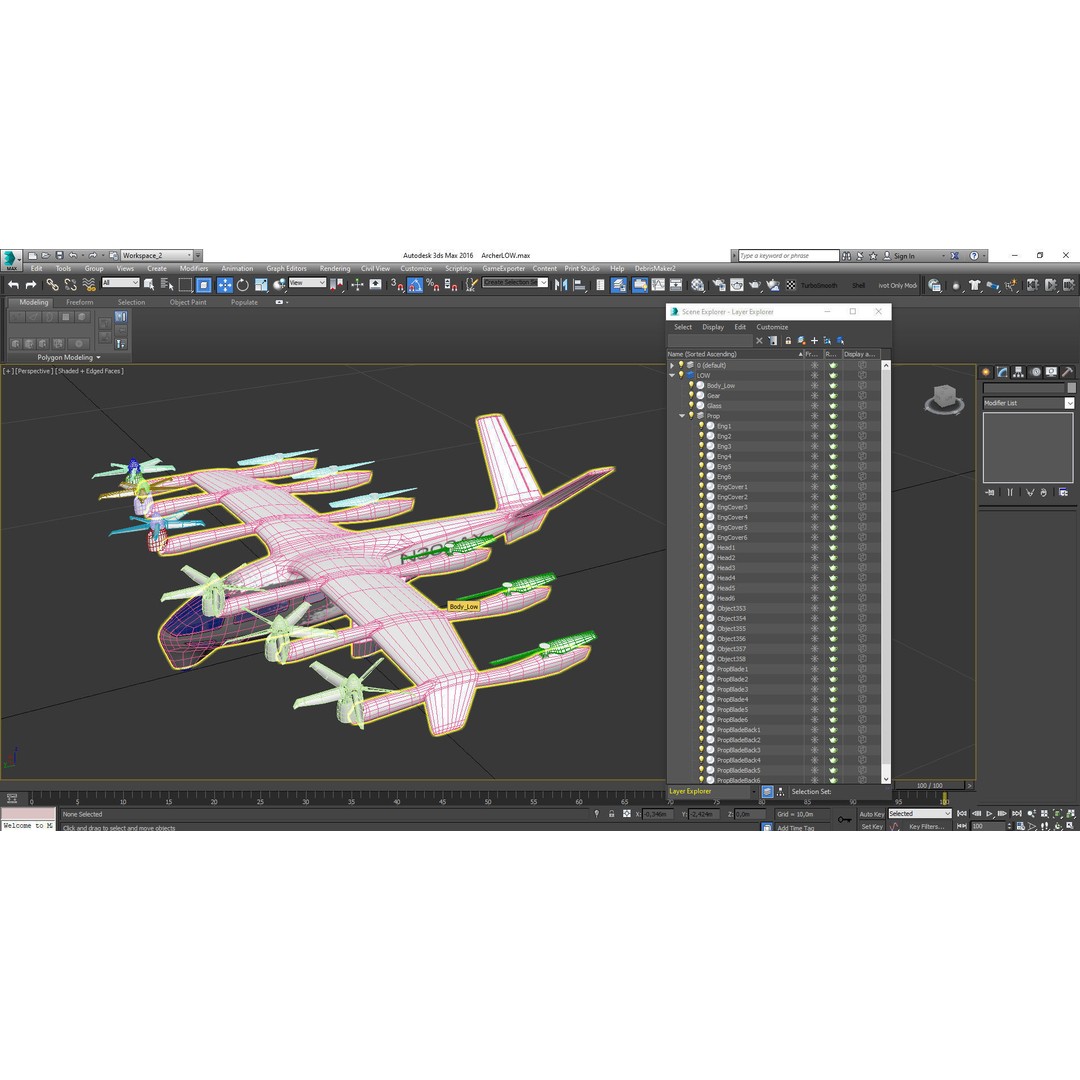Image resolution: width=1080 pixels, height=1080 pixels.
Task: Undo last action via toolbar arrow
Action: (x=13, y=284)
